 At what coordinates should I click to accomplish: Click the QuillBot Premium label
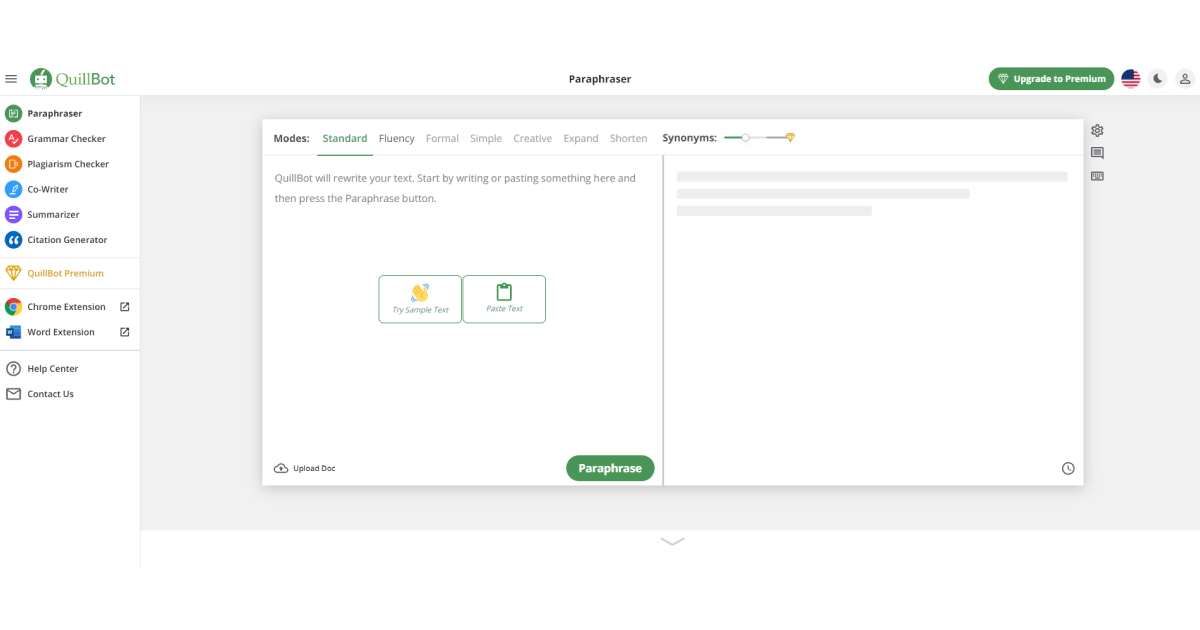pos(65,273)
